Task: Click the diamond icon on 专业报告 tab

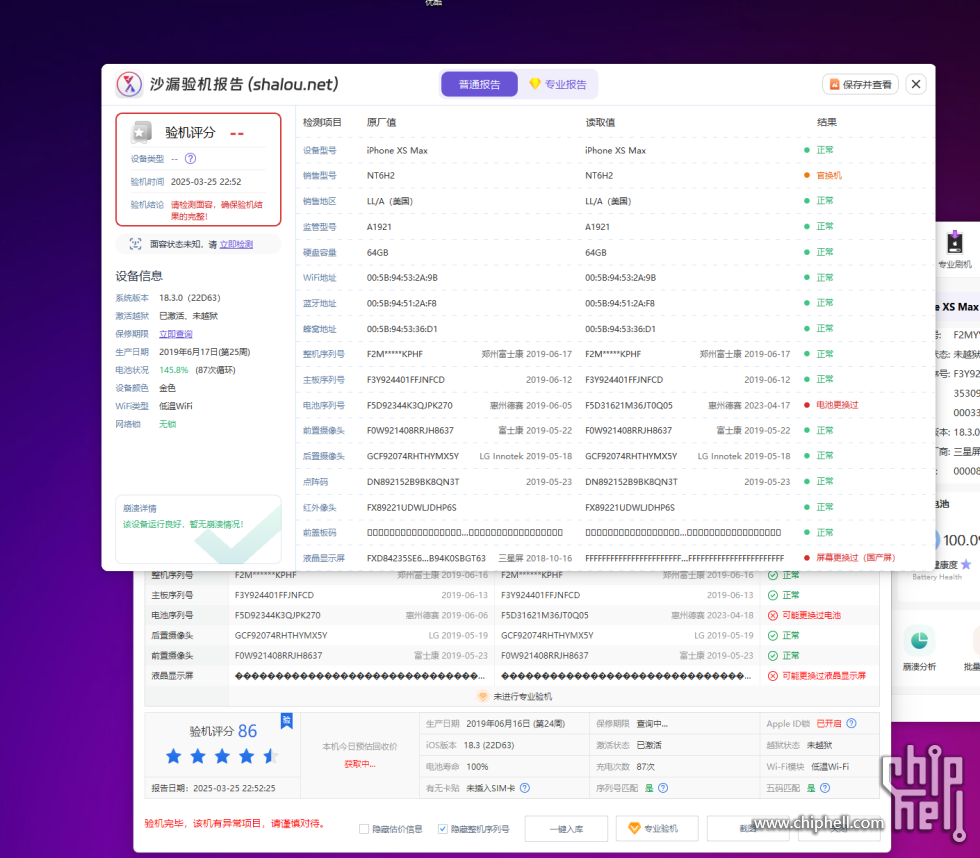Action: [534, 84]
